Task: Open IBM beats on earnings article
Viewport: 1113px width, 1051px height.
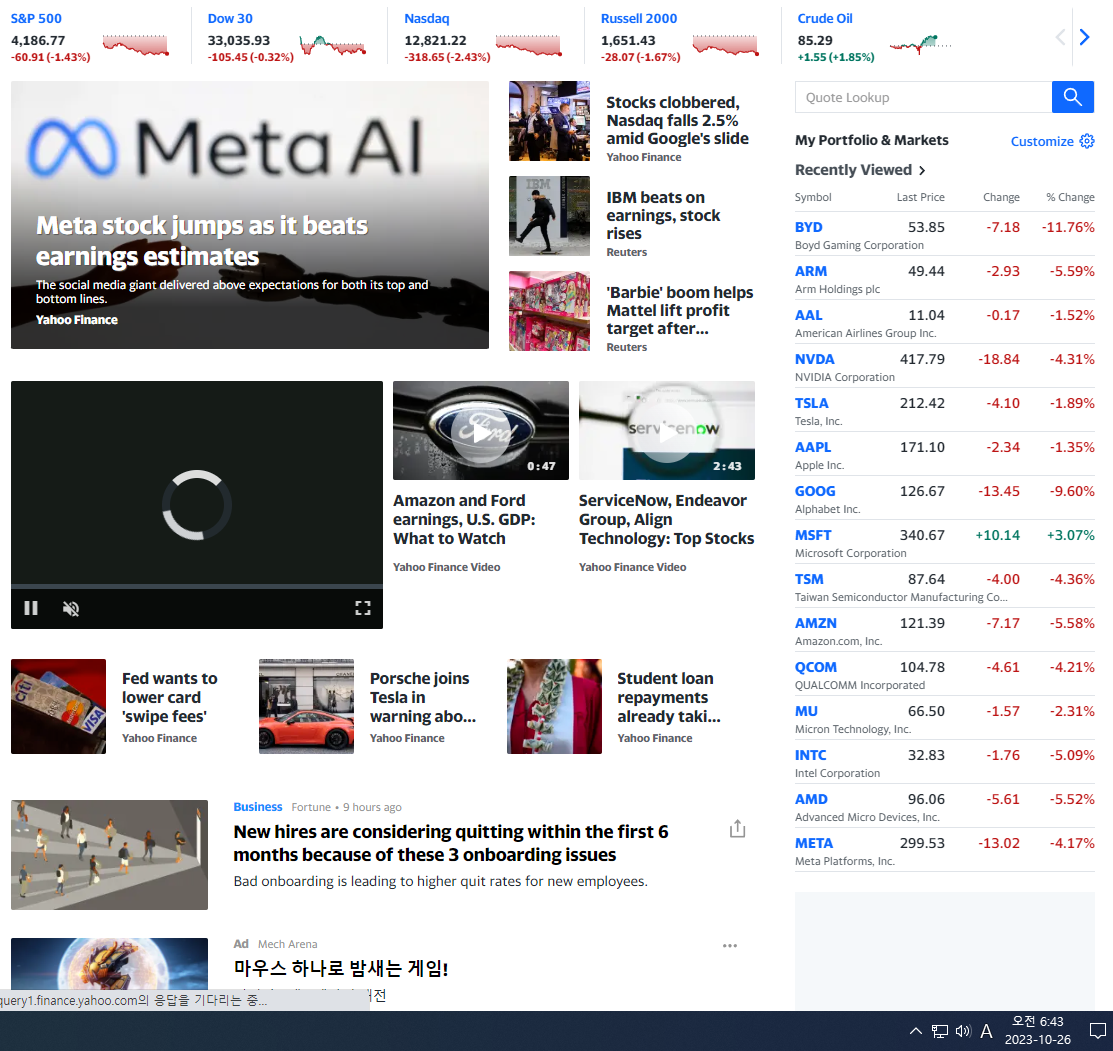Action: click(x=663, y=215)
